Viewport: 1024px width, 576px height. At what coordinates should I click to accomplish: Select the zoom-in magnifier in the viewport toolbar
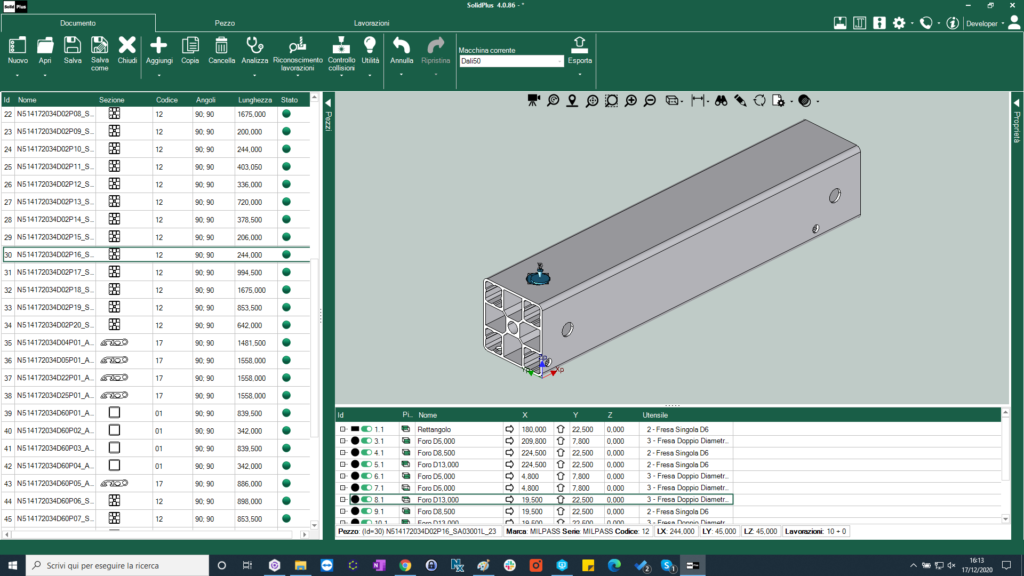tap(630, 101)
